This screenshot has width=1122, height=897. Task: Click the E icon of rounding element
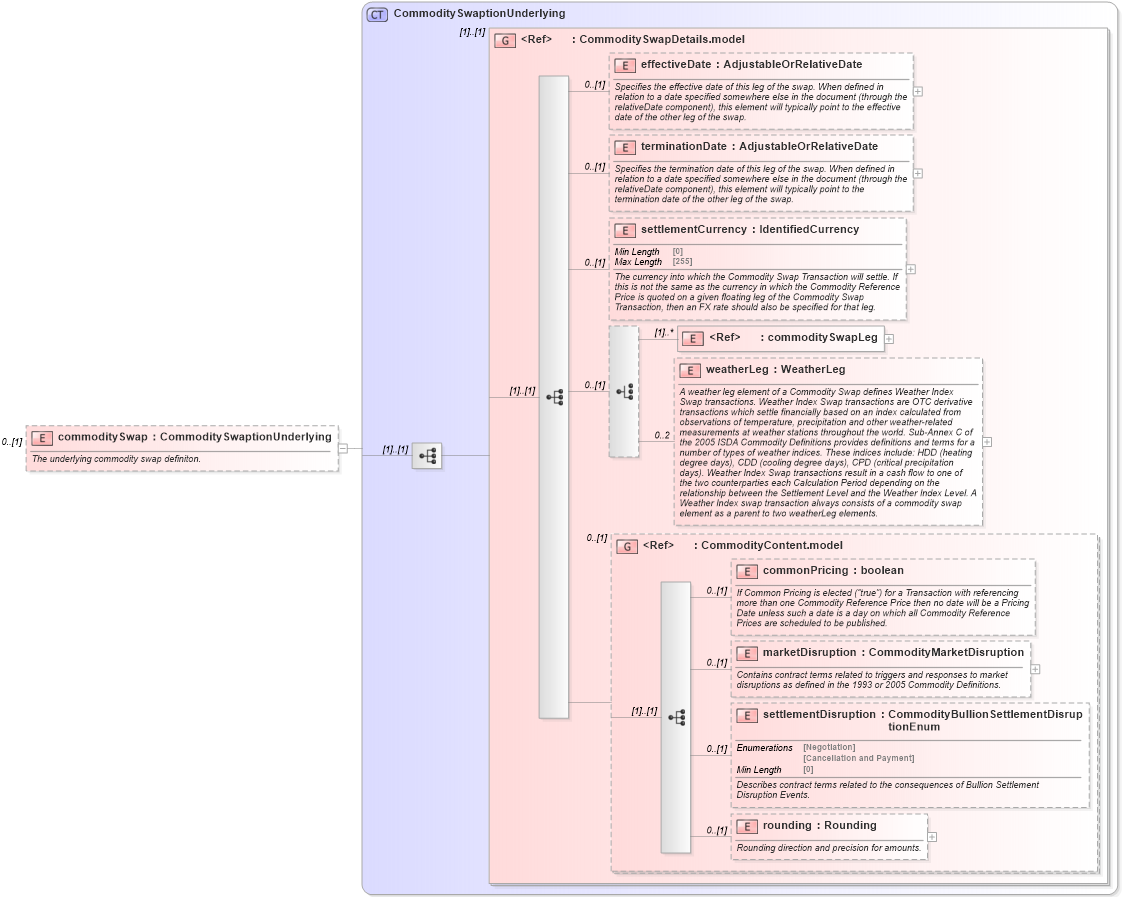pos(747,827)
